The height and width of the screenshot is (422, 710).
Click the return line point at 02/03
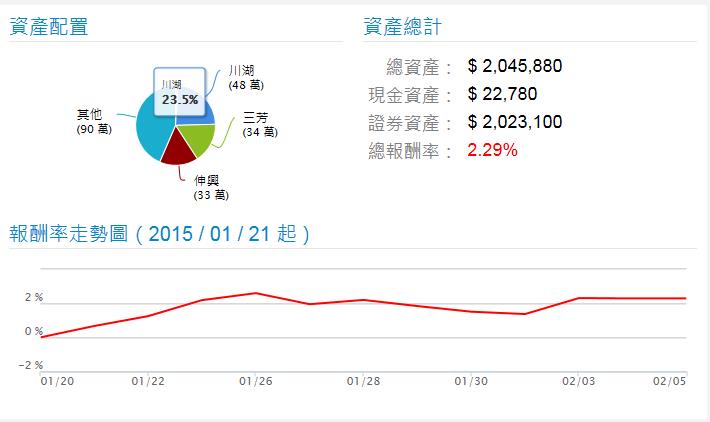click(579, 298)
